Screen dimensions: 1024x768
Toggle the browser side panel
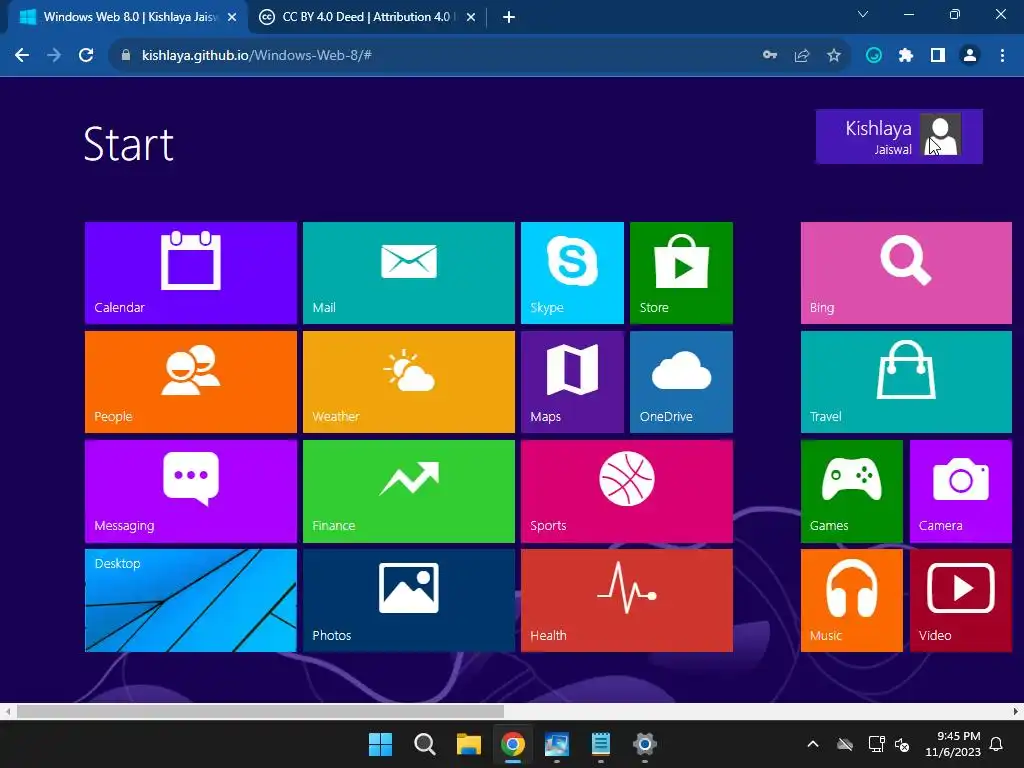pyautogui.click(x=938, y=56)
